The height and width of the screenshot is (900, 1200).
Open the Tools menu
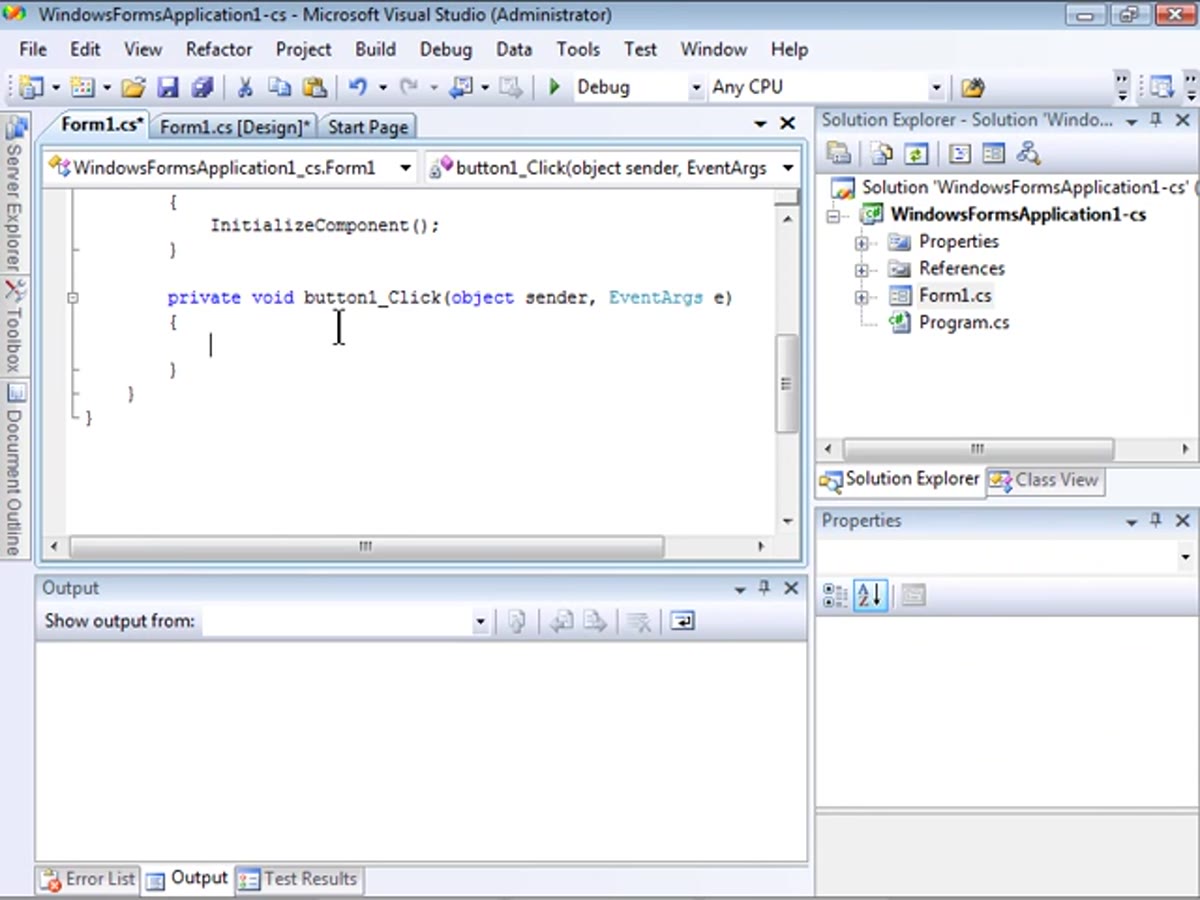[x=579, y=49]
